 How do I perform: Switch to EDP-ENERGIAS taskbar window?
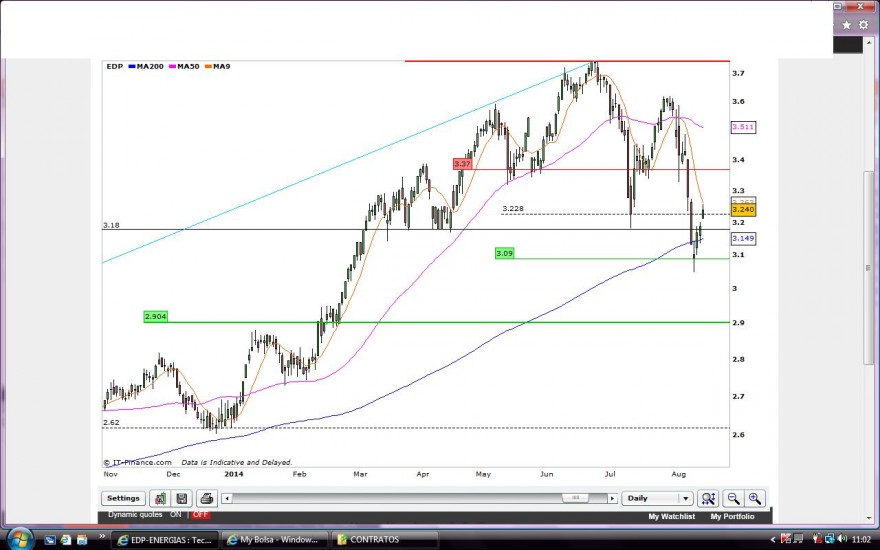164,540
